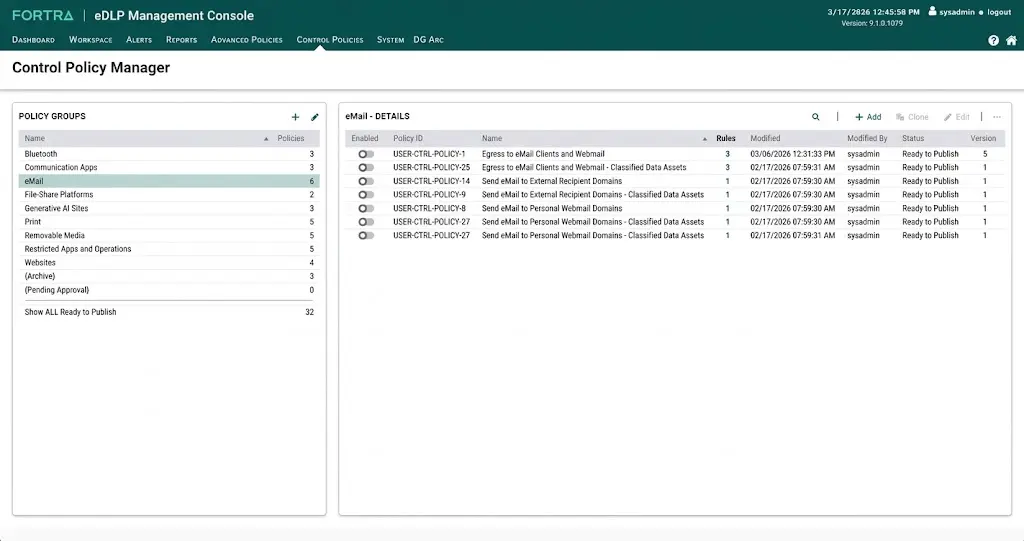Open the Workspace menu

(x=91, y=40)
